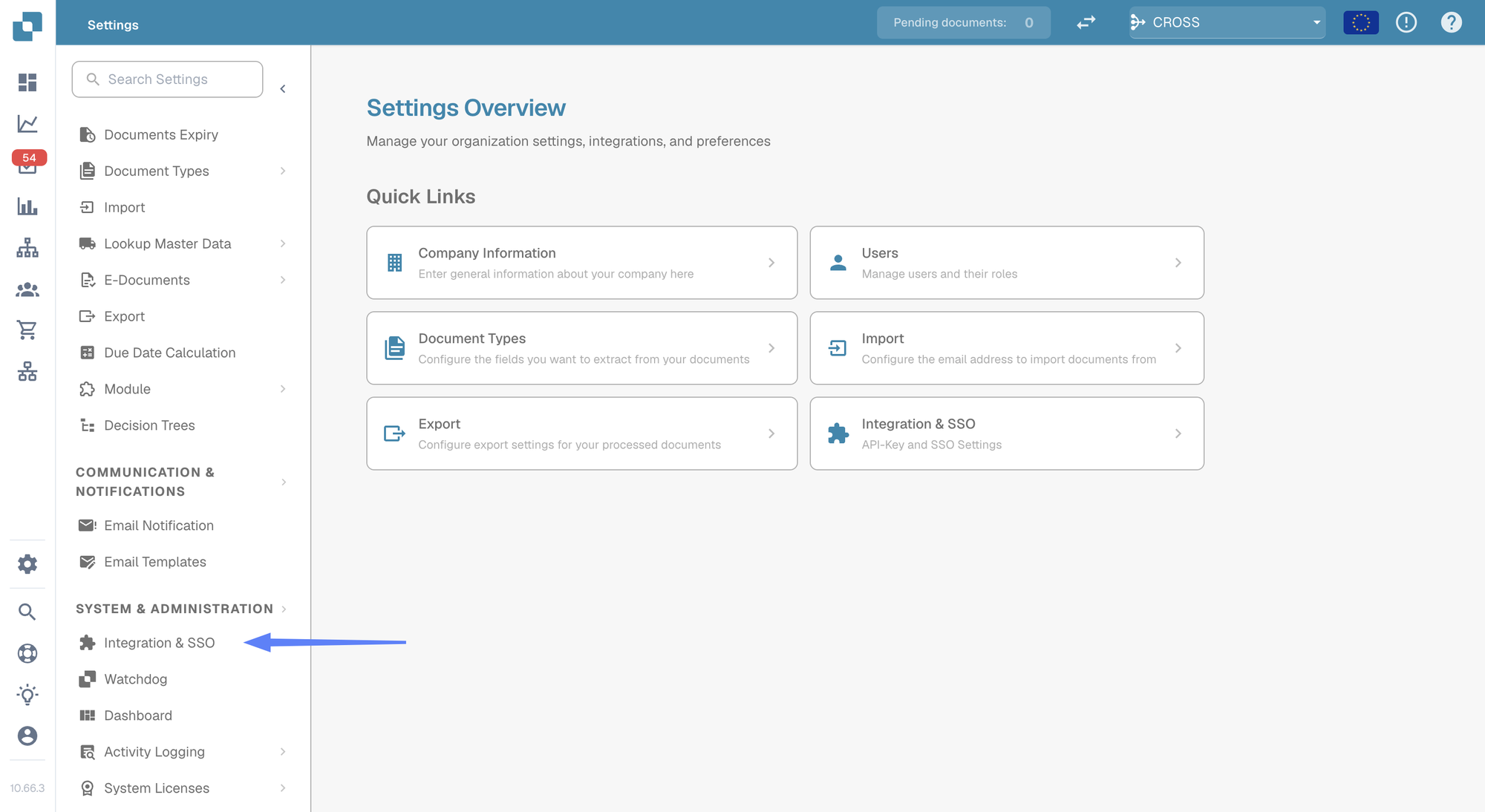Open the Company Information quick link card
The height and width of the screenshot is (812, 1485).
581,263
